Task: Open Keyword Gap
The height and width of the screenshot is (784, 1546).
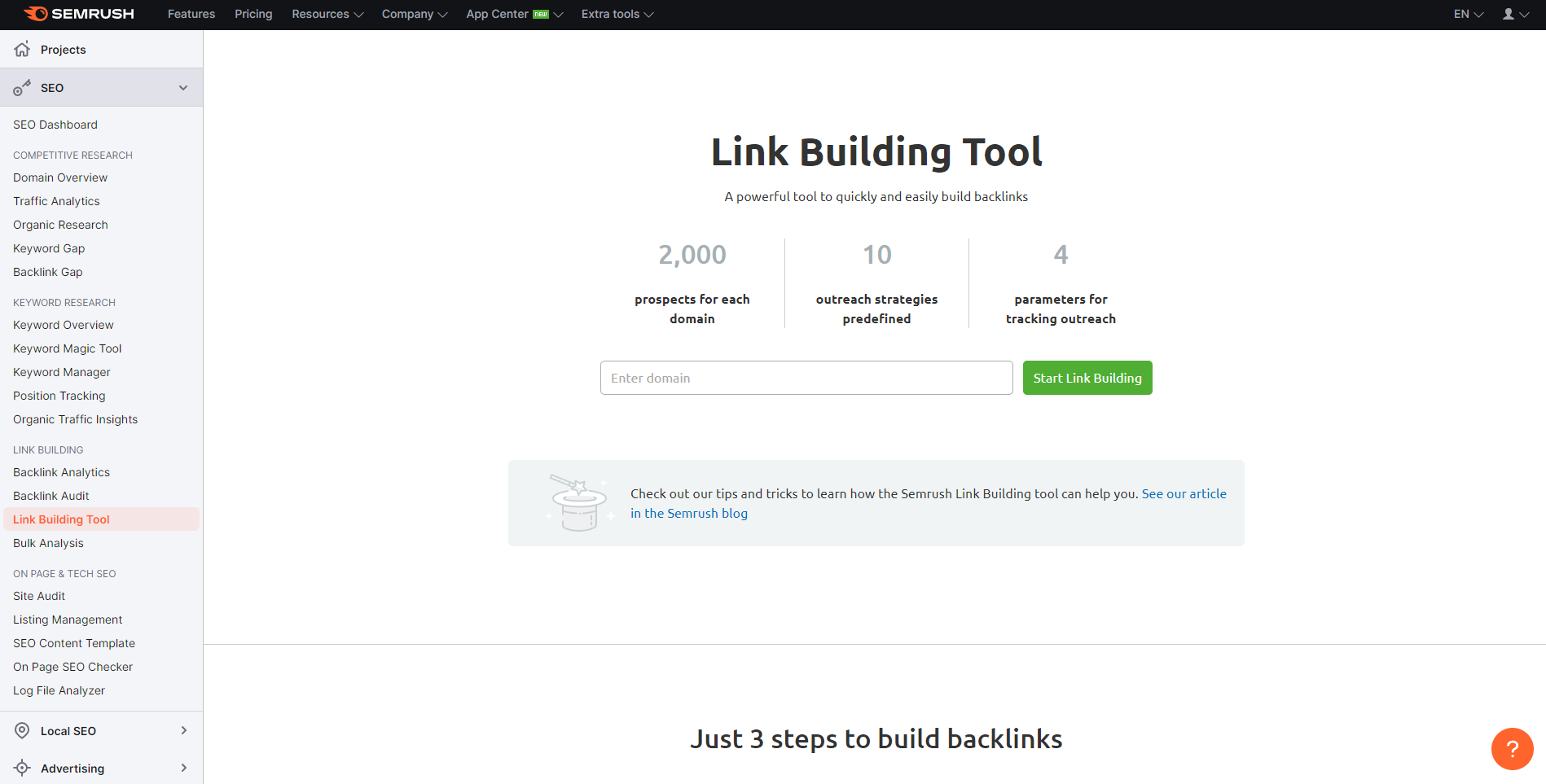Action: point(49,248)
